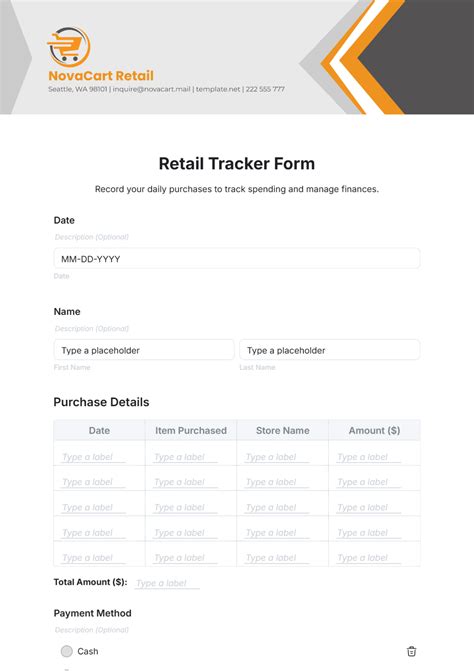Click the Name field description text
The height and width of the screenshot is (671, 474).
(x=92, y=328)
